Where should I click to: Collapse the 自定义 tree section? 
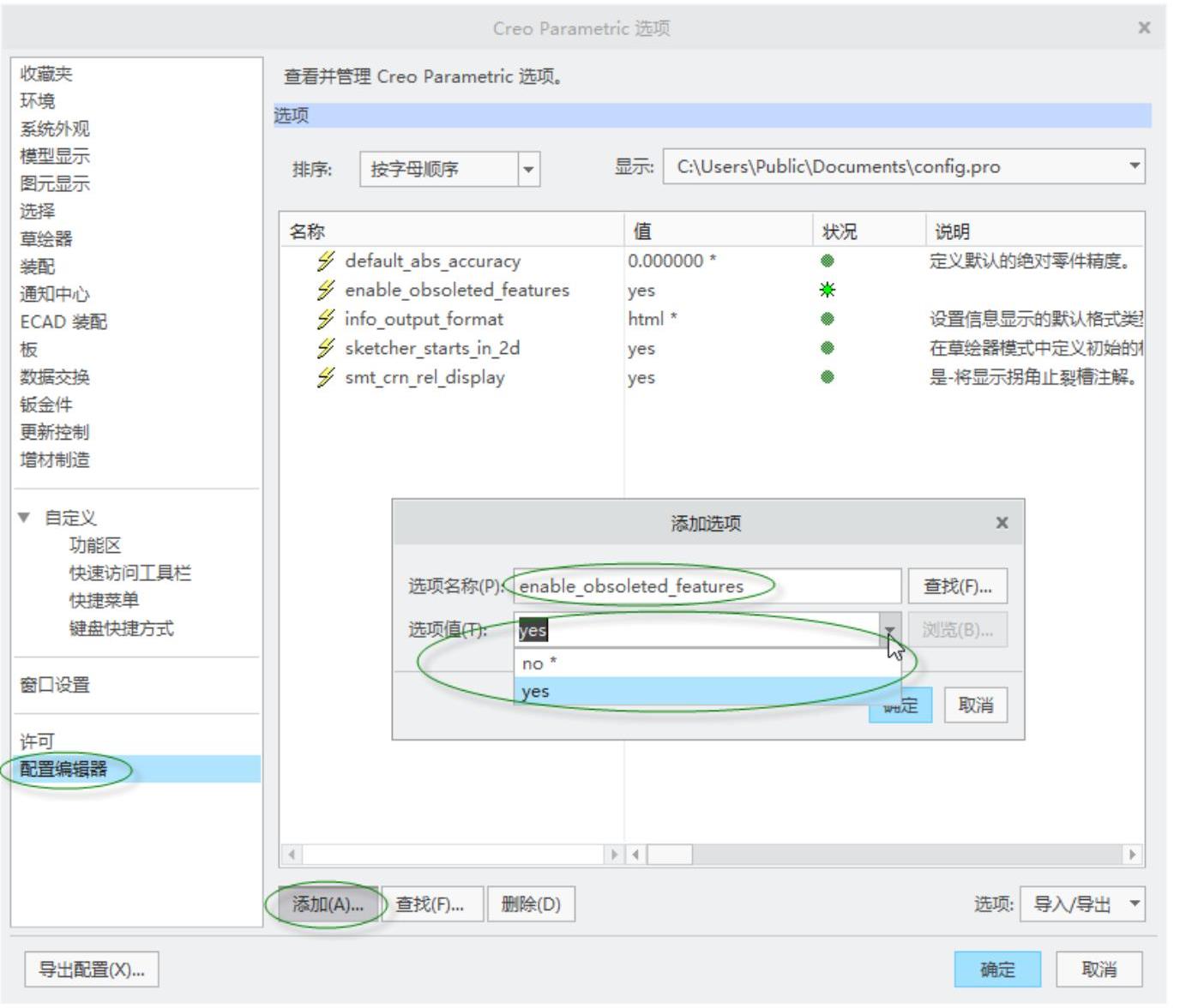[24, 518]
